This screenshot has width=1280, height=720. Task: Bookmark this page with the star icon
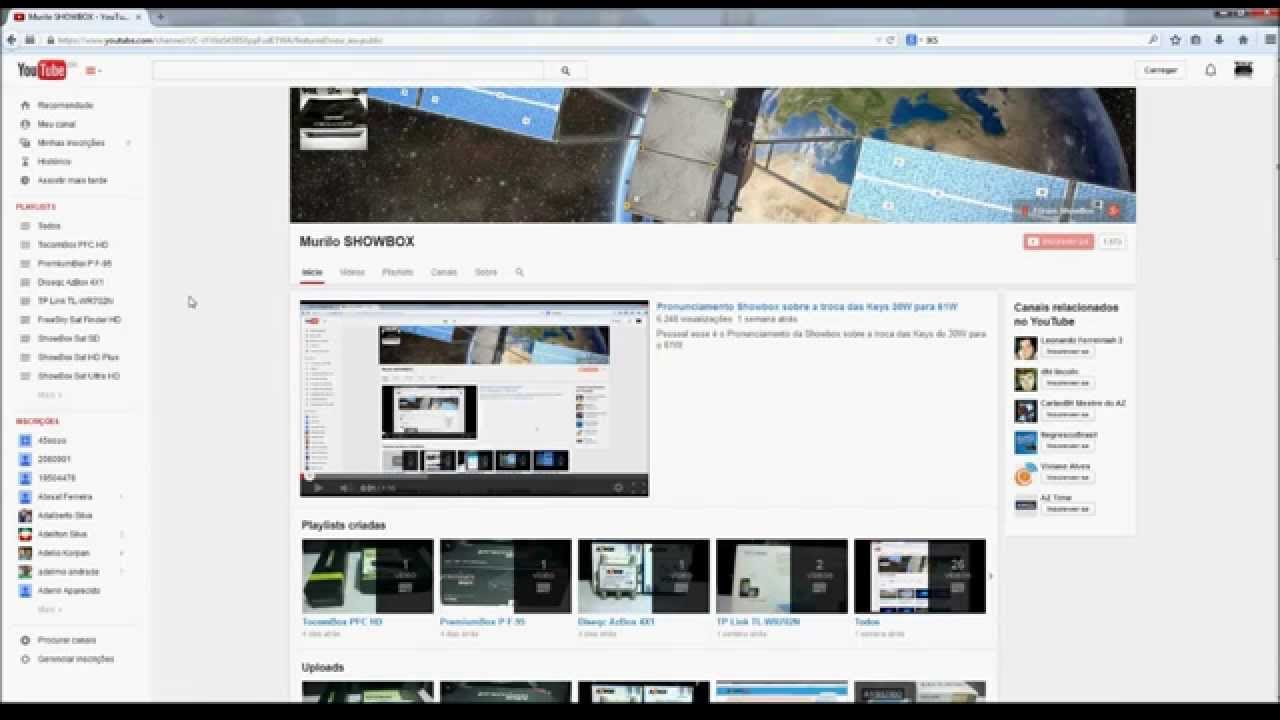[x=1175, y=40]
